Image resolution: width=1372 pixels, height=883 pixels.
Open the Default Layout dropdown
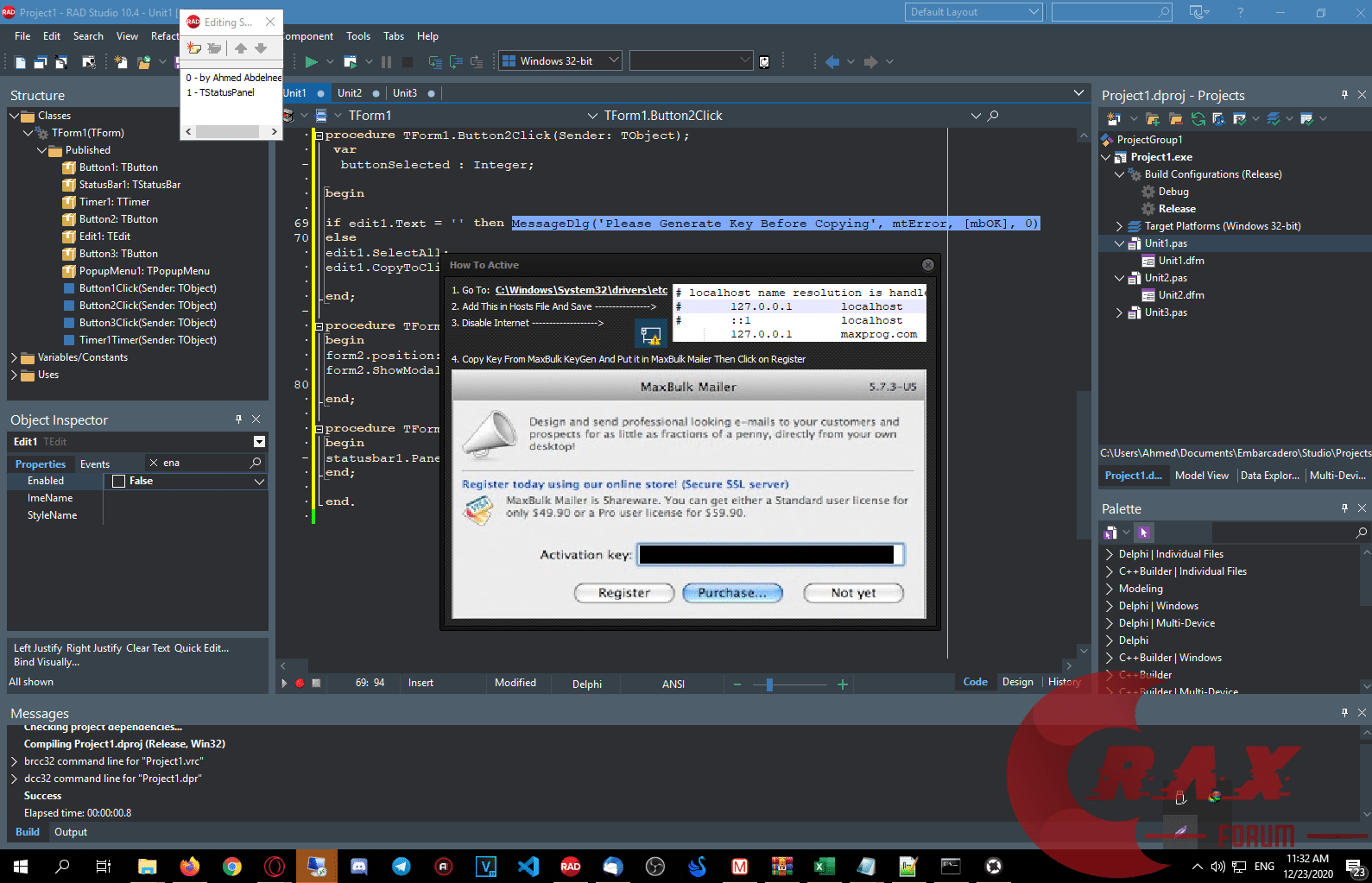click(974, 12)
